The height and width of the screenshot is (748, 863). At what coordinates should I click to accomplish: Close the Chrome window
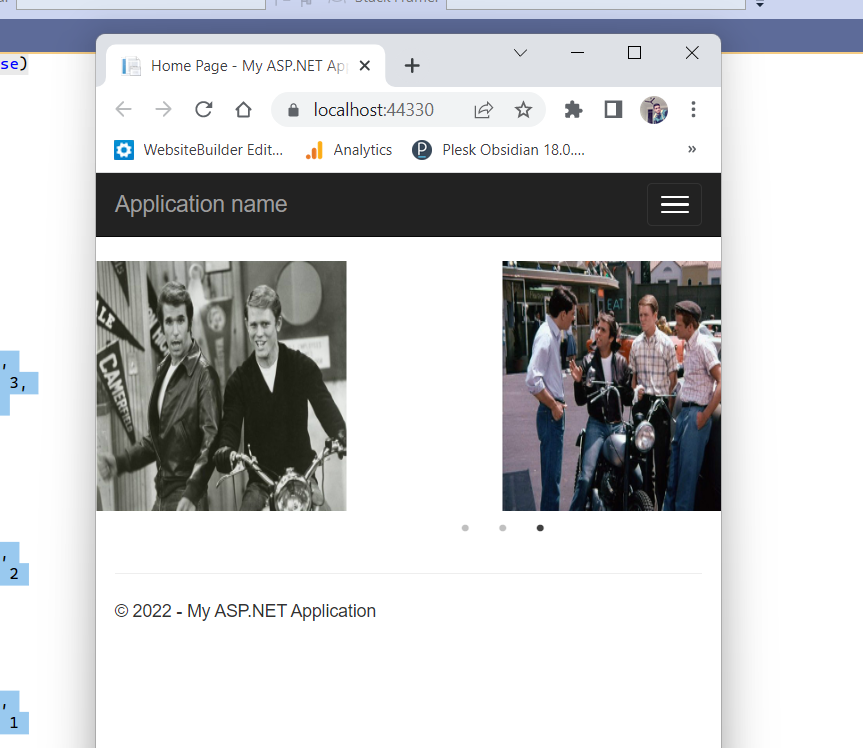(692, 53)
